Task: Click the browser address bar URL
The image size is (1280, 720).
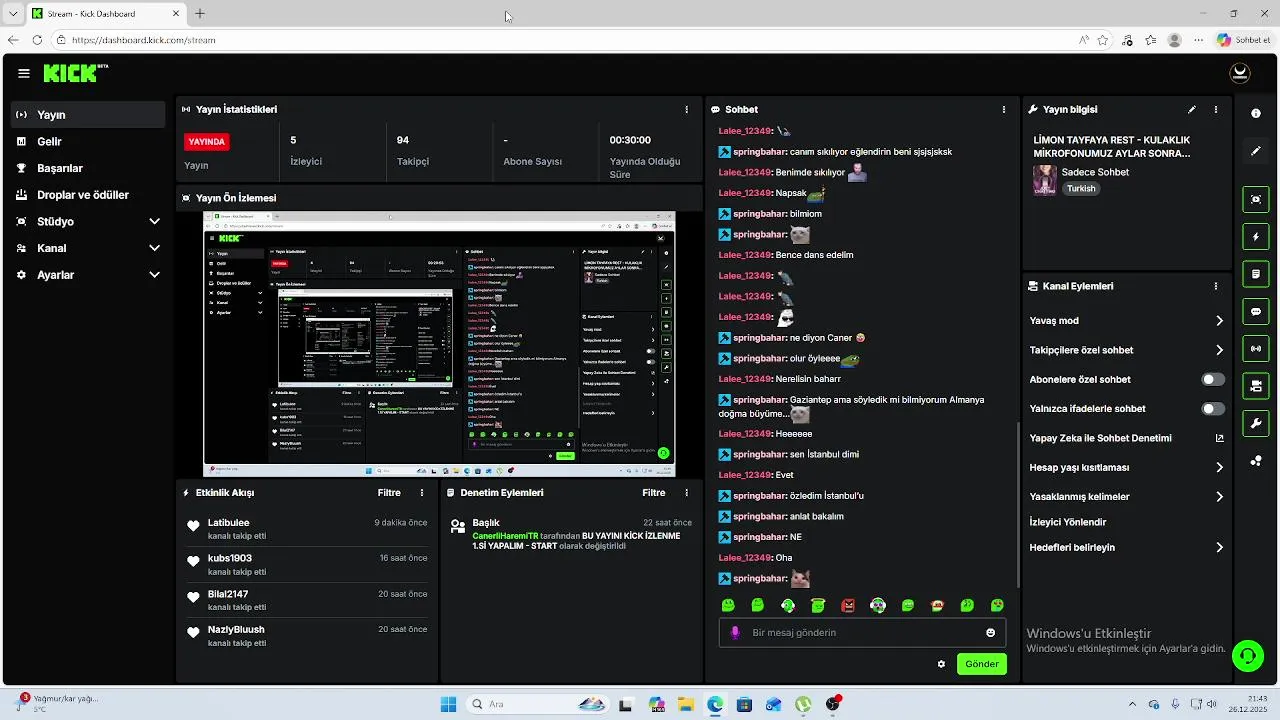Action: 144,40
